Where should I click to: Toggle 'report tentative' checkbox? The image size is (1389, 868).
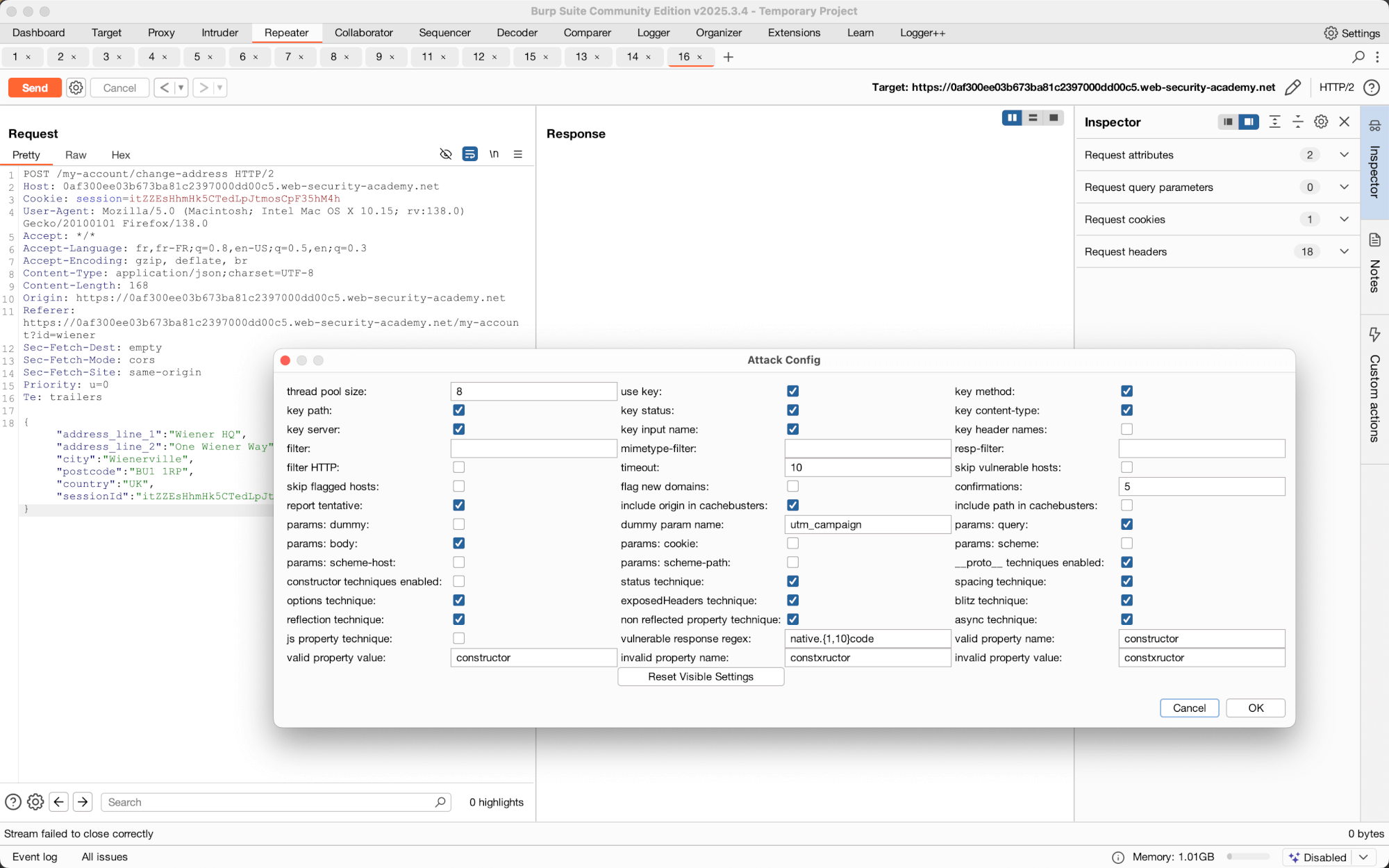coord(458,506)
